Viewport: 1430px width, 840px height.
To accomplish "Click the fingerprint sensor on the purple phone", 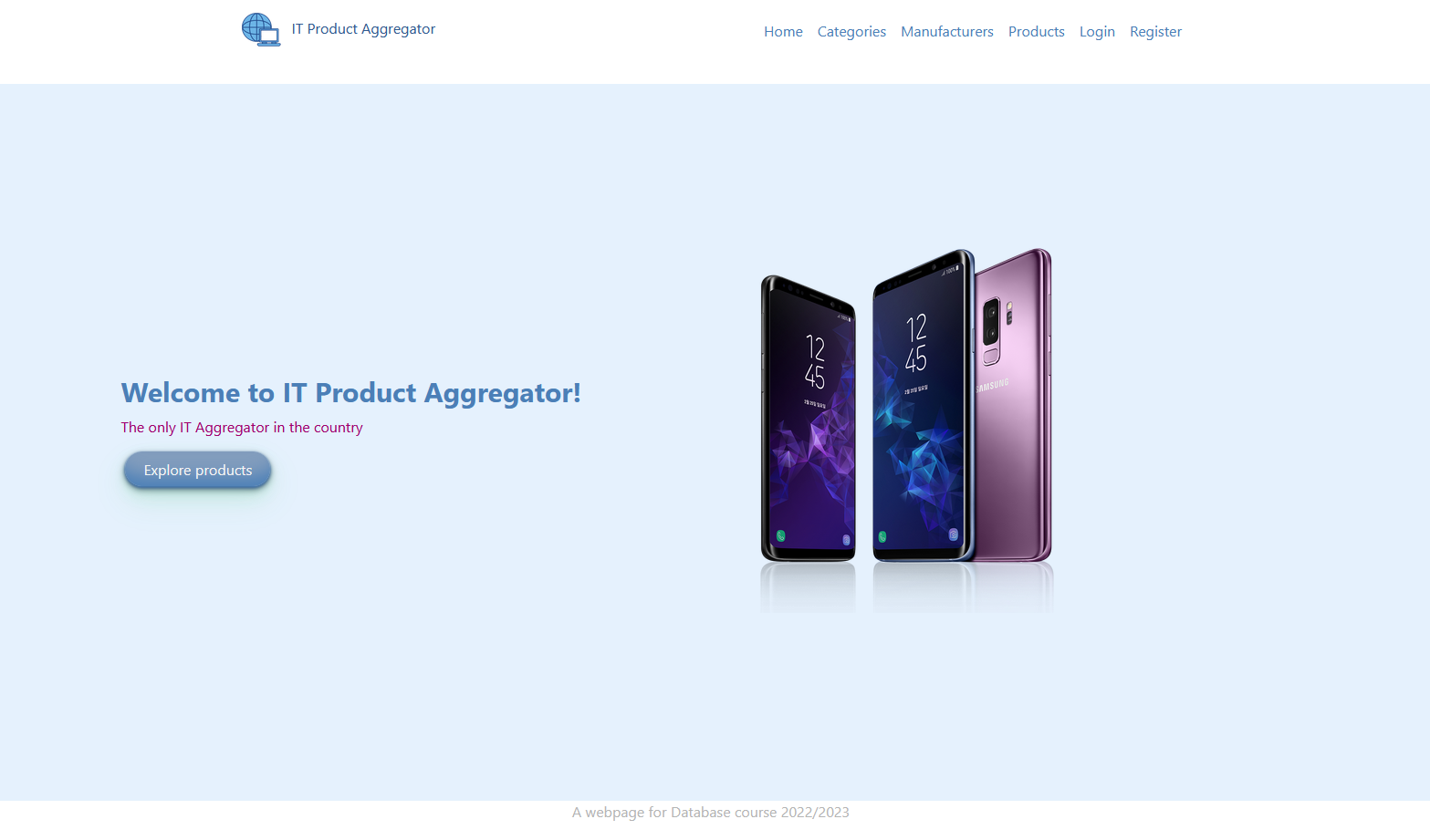I will [x=991, y=356].
